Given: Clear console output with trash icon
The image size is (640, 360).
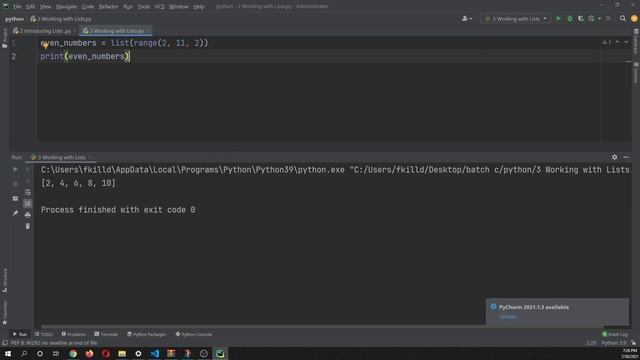Looking at the screenshot, I should tap(28, 226).
